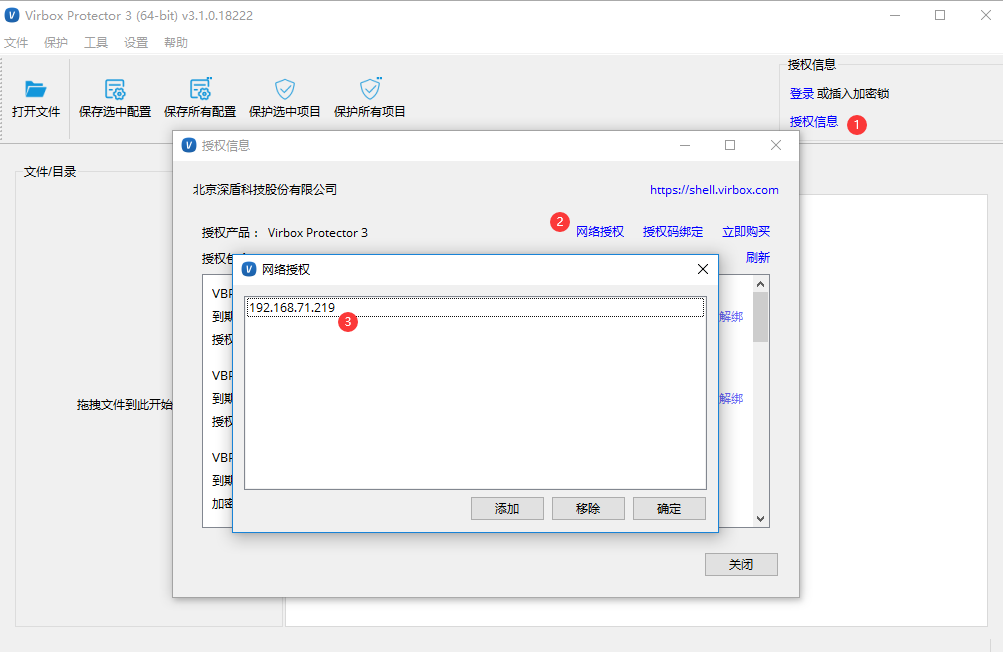Click the 添加 button

point(507,509)
